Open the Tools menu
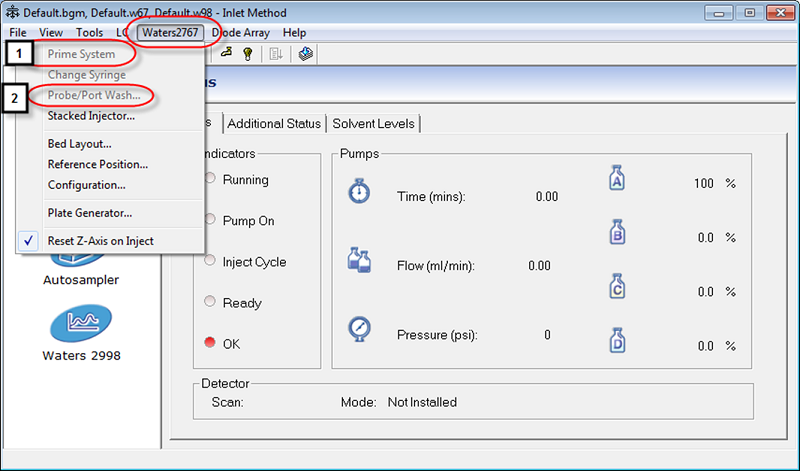This screenshot has width=800, height=471. pyautogui.click(x=89, y=33)
